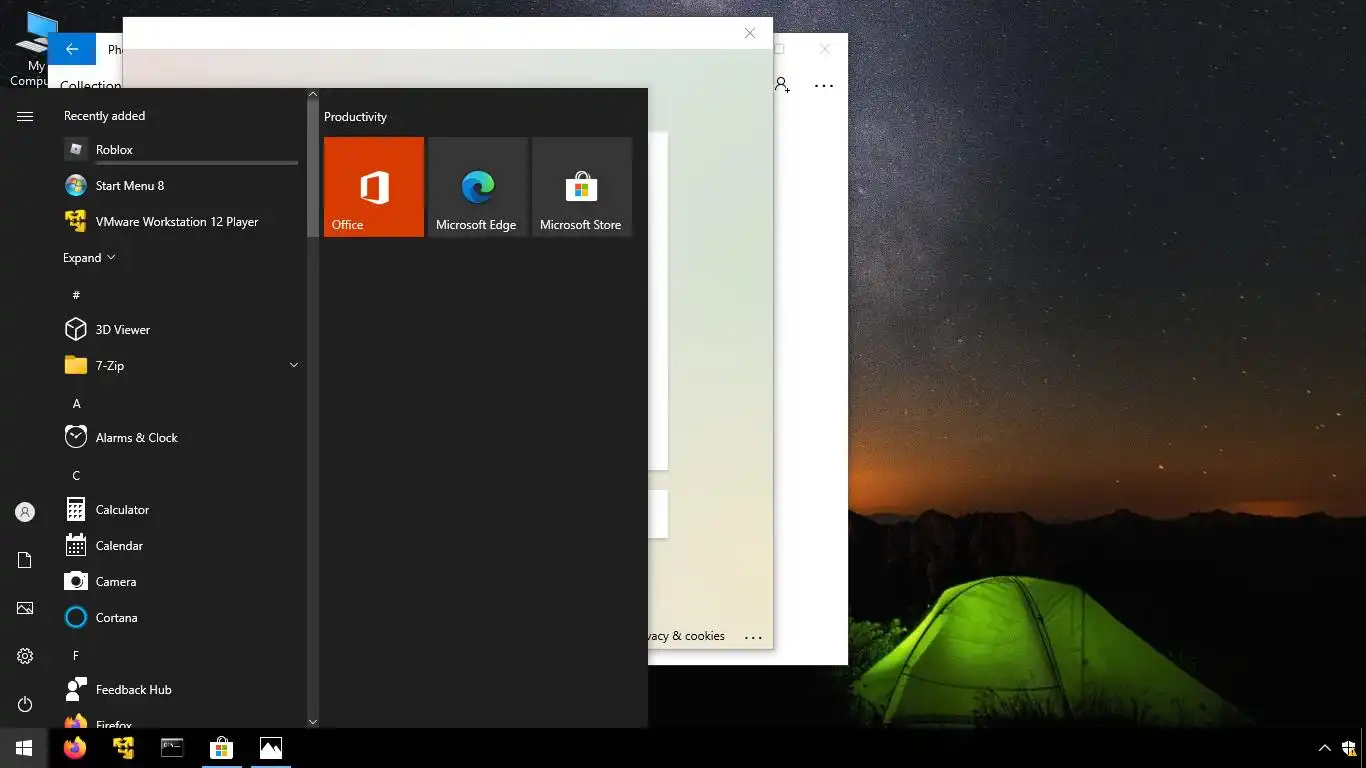
Task: Open the Collection tab in Photos
Action: pyautogui.click(x=91, y=85)
